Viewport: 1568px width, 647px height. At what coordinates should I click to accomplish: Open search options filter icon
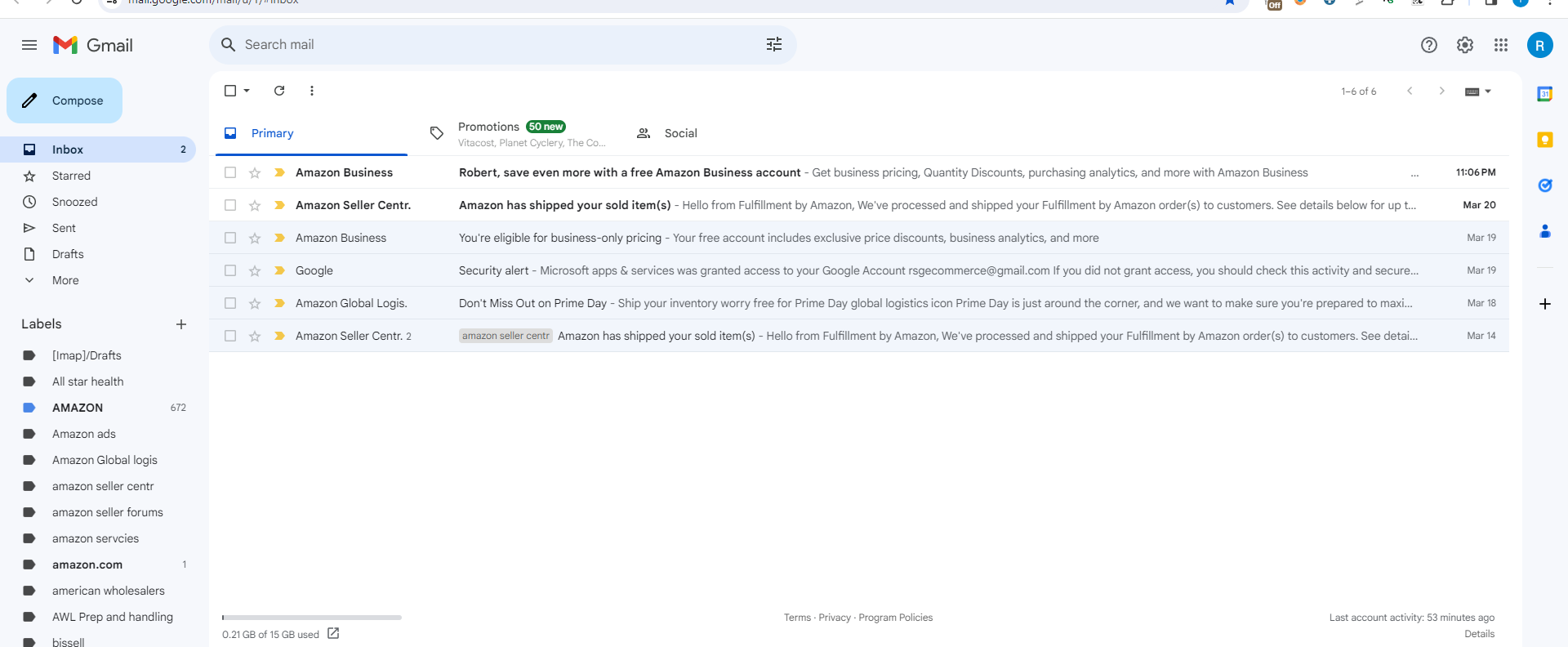(x=774, y=45)
